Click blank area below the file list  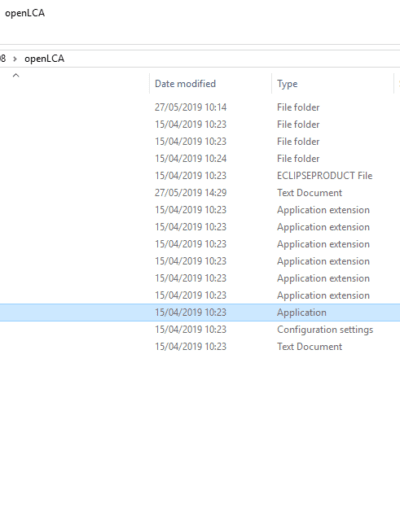click(x=200, y=433)
